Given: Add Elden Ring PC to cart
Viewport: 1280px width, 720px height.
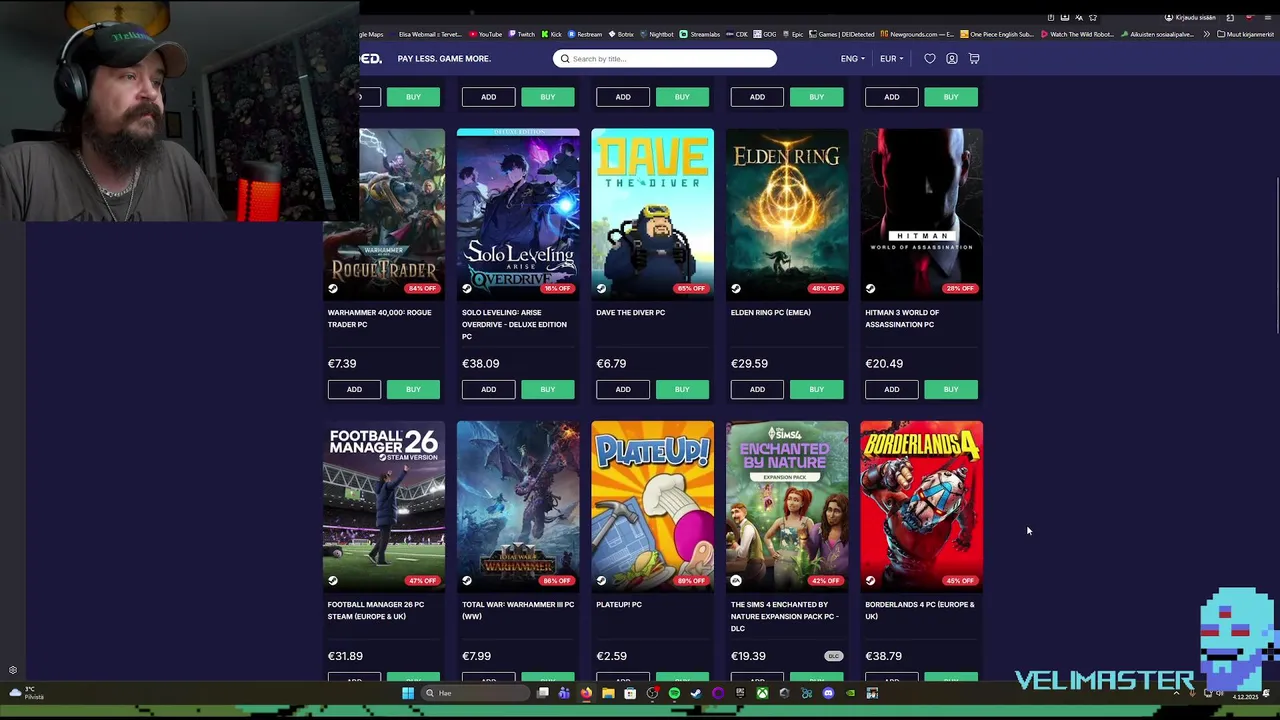Looking at the screenshot, I should click(757, 389).
